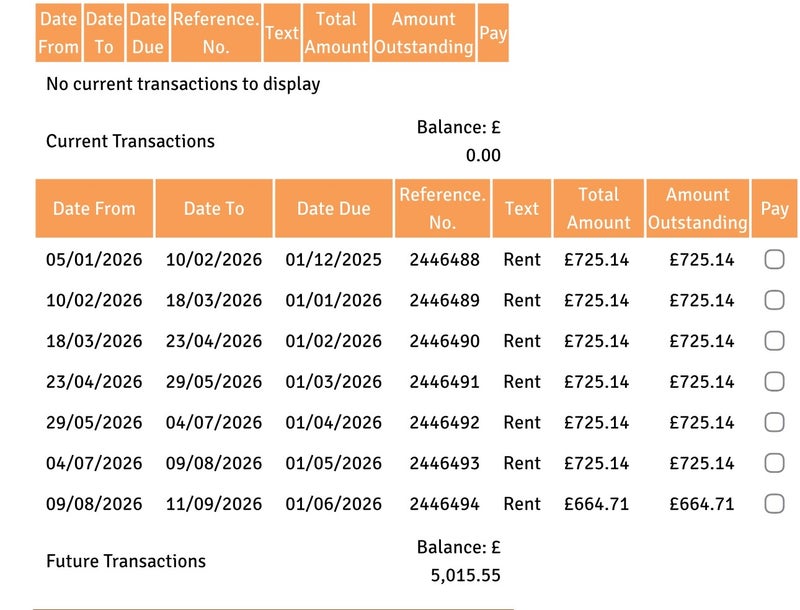Image resolution: width=800 pixels, height=610 pixels.
Task: Click Amount Outstanding header in future transactions table
Action: (x=697, y=208)
